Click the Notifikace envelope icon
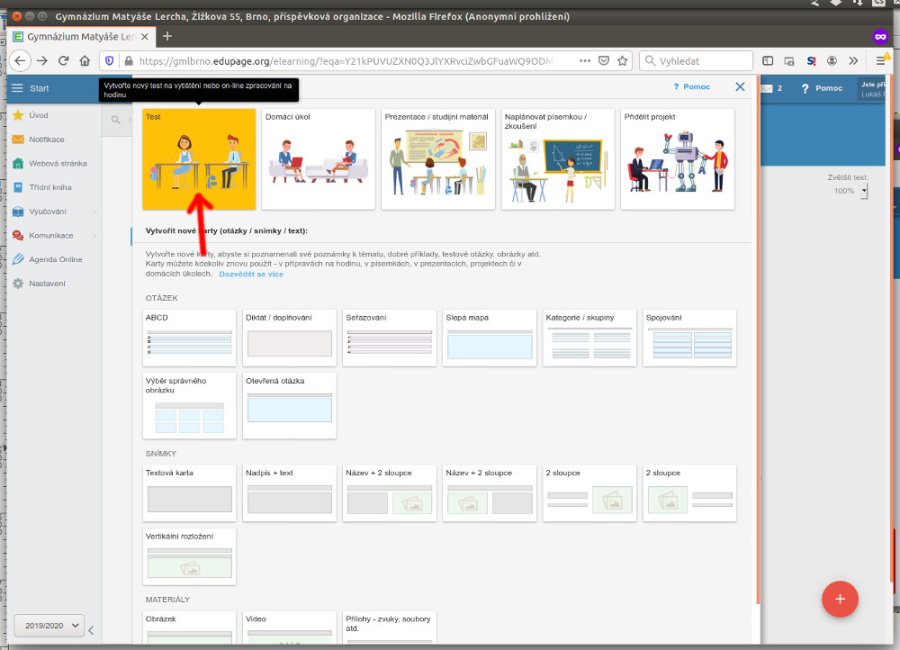Viewport: 900px width, 650px height. tap(18, 139)
